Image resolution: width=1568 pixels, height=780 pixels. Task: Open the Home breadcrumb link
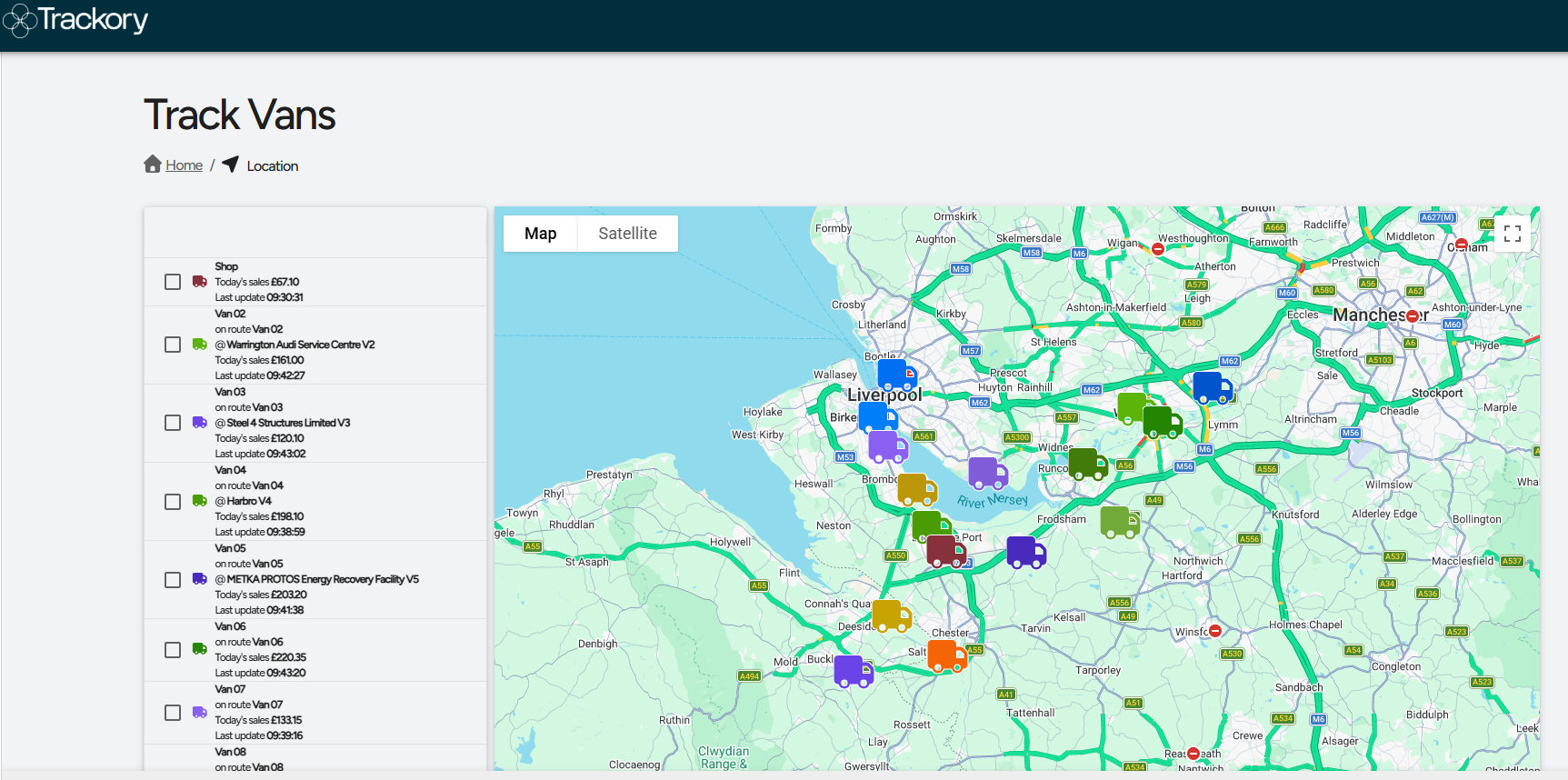point(184,165)
